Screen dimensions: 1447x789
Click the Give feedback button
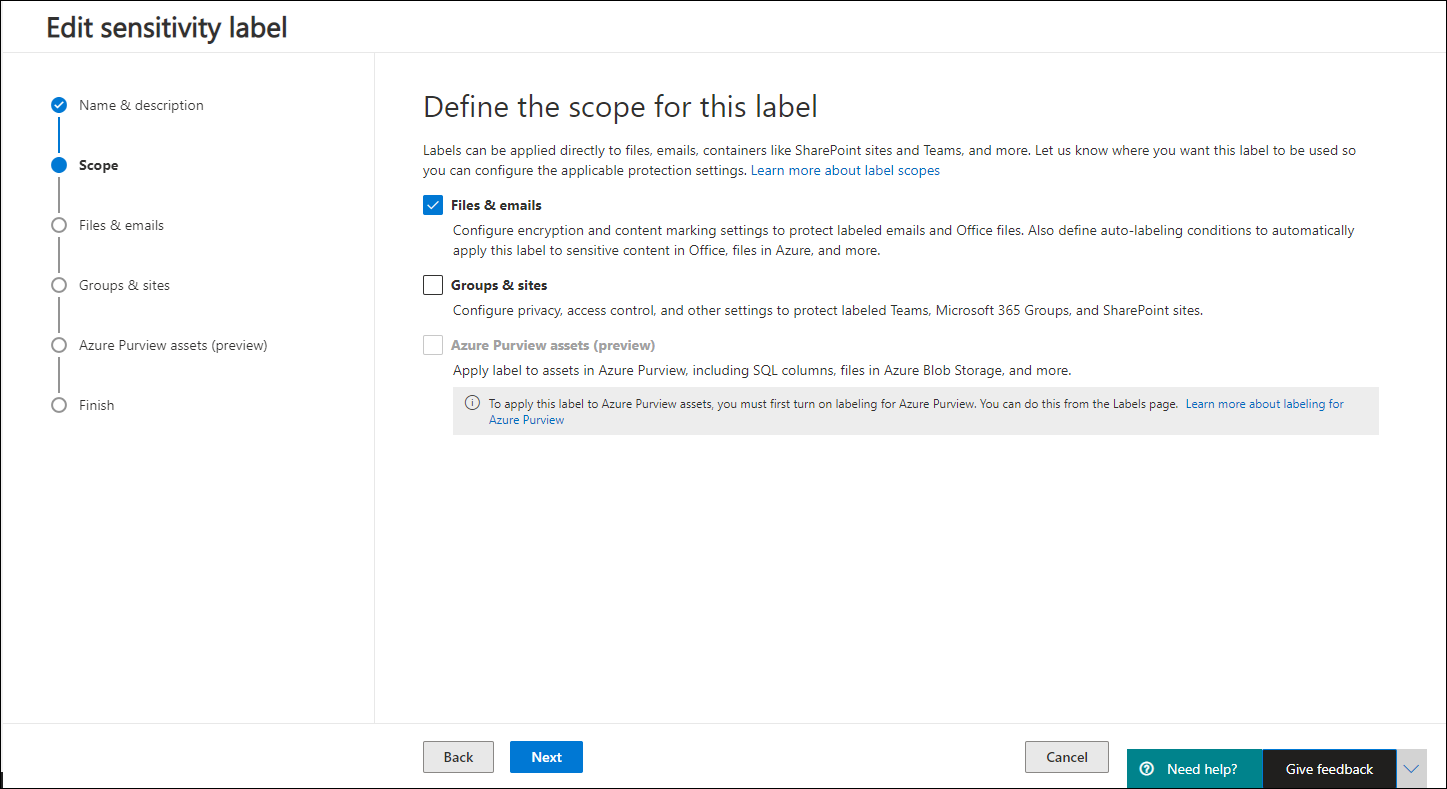1329,769
